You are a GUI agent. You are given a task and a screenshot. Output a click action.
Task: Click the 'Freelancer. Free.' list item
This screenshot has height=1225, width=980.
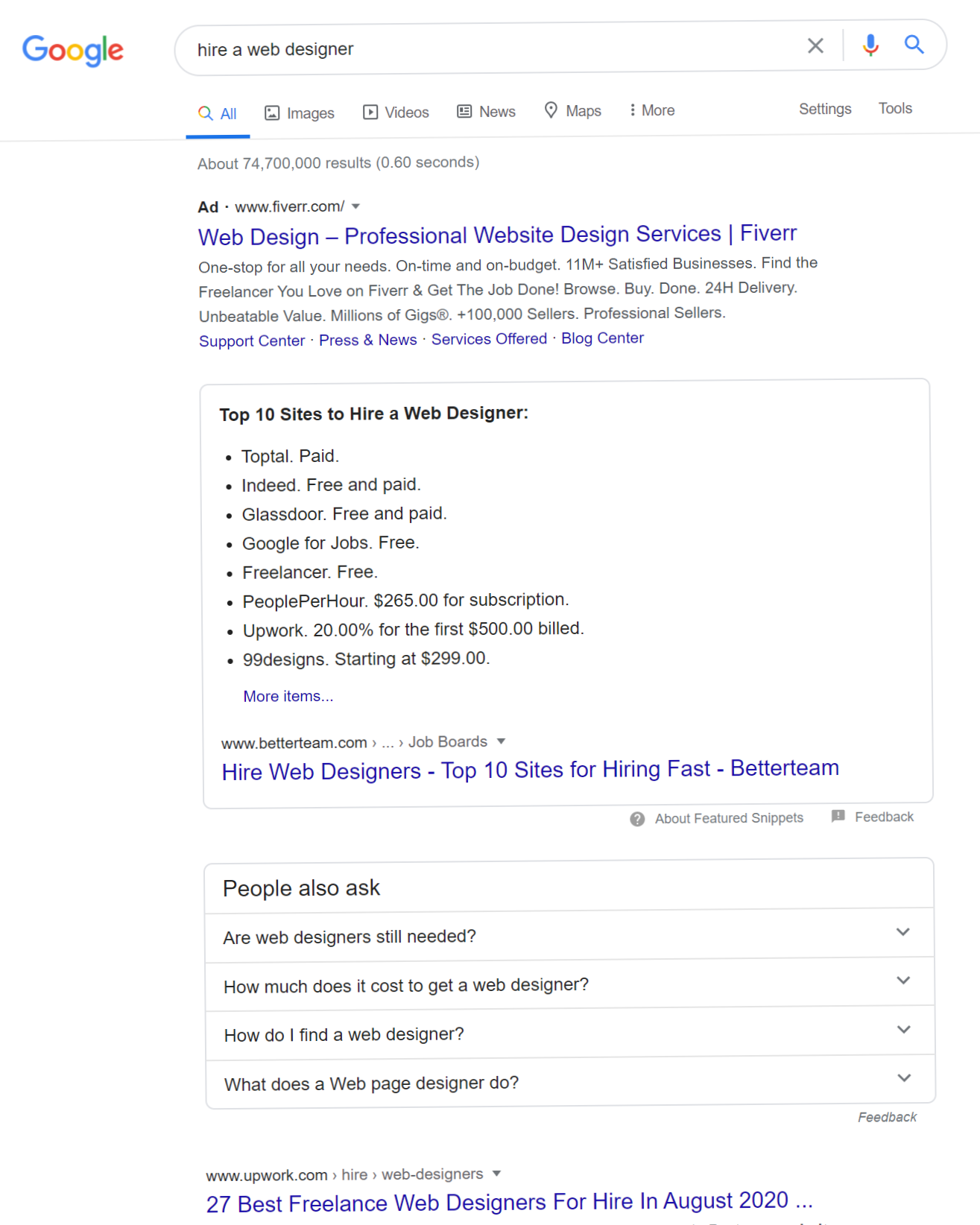(310, 572)
